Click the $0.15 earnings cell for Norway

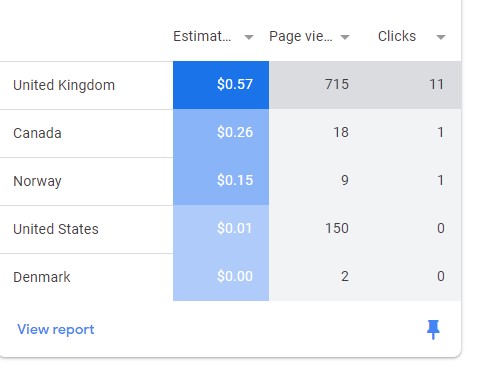221,181
